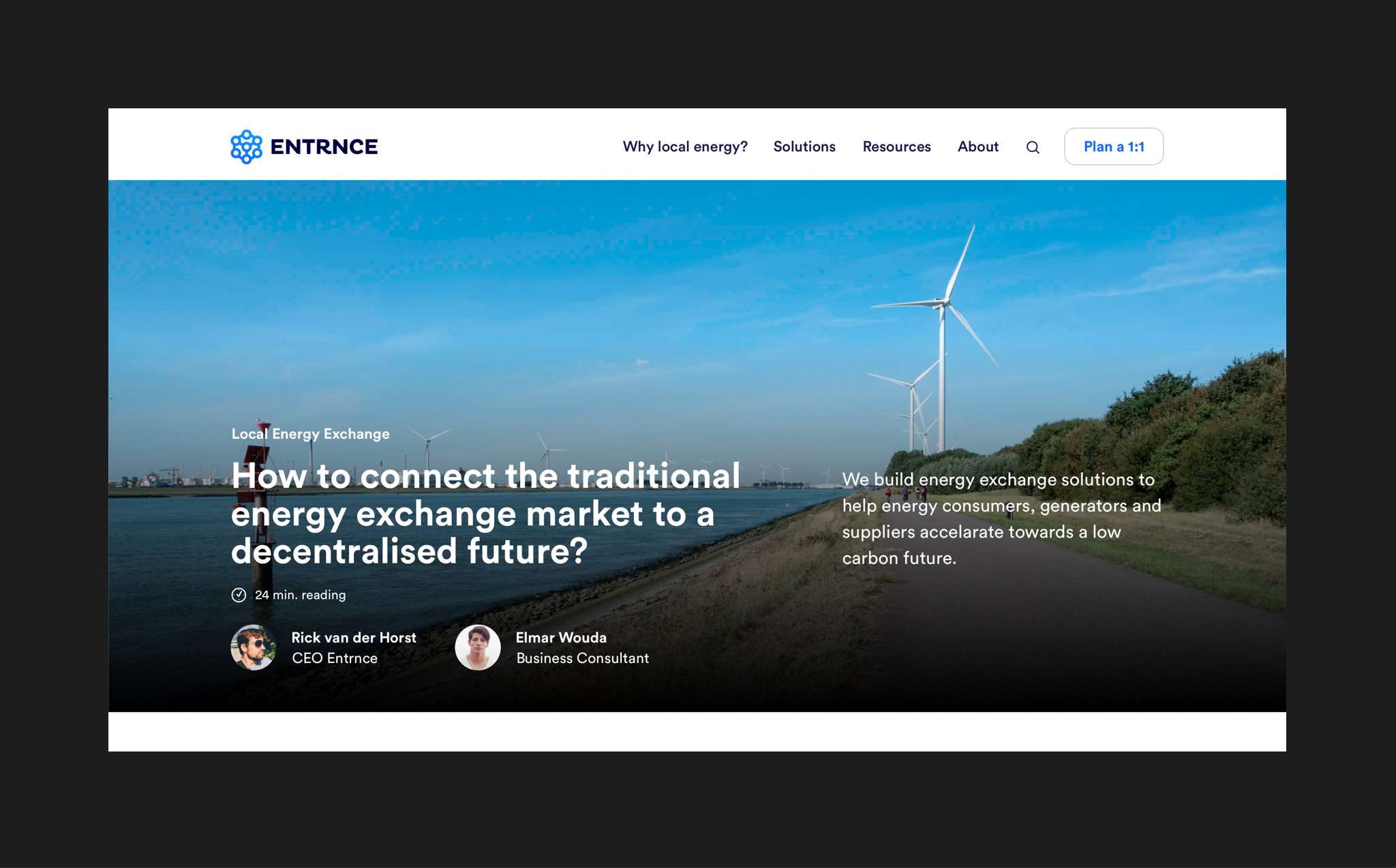Click the 24 min. reading text

point(300,595)
